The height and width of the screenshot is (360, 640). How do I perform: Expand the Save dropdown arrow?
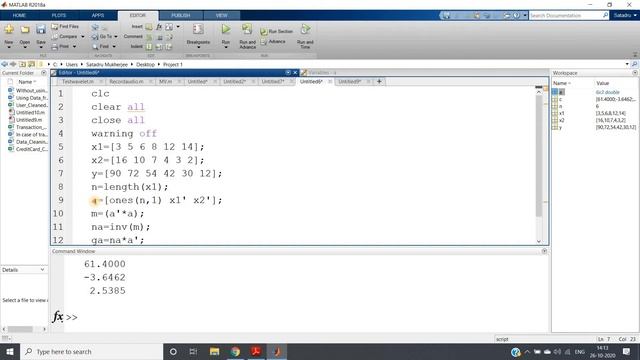pyautogui.click(x=41, y=47)
